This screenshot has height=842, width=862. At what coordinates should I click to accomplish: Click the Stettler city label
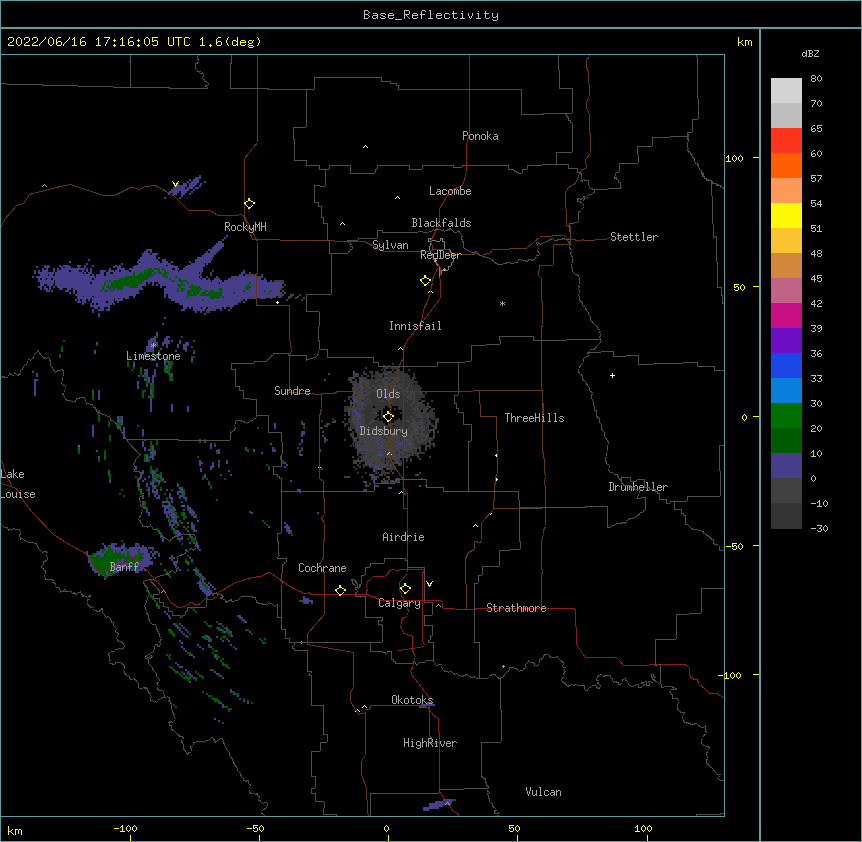634,237
